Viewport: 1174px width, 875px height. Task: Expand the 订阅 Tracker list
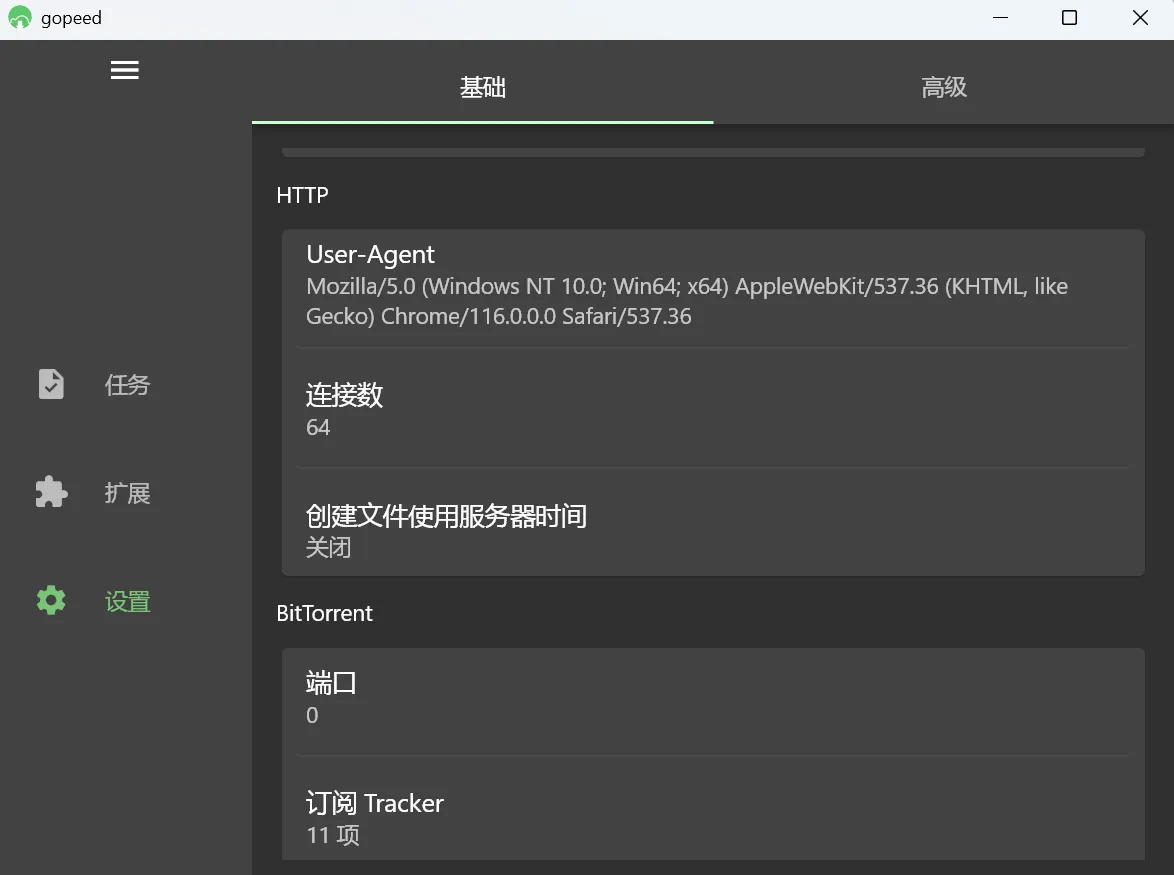714,816
